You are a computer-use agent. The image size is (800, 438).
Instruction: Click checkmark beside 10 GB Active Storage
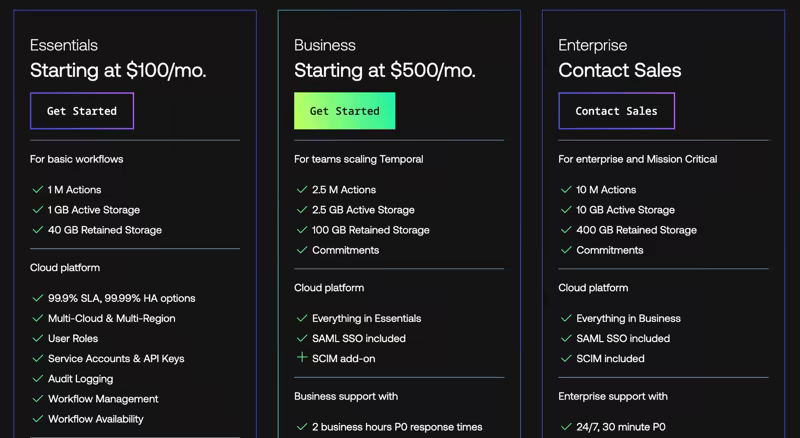(566, 210)
